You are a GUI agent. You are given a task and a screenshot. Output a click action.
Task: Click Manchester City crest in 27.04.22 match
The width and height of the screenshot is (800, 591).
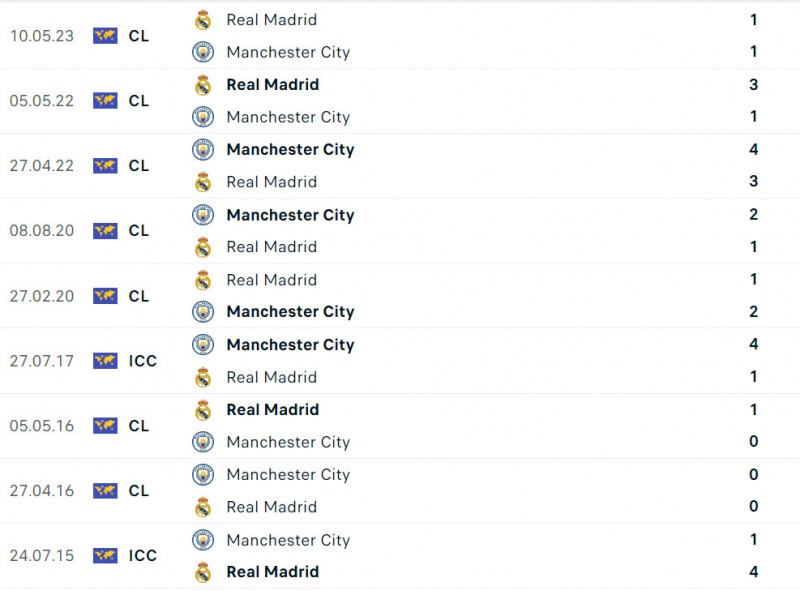point(203,150)
